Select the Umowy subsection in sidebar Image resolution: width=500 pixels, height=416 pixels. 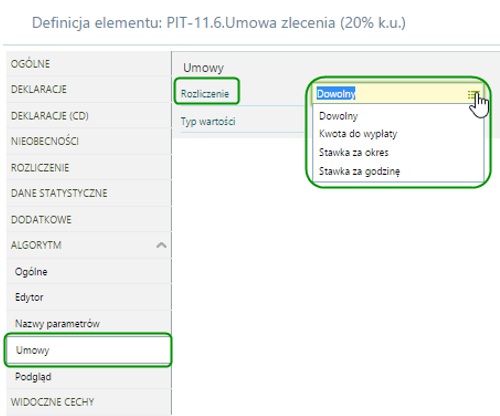click(x=89, y=350)
